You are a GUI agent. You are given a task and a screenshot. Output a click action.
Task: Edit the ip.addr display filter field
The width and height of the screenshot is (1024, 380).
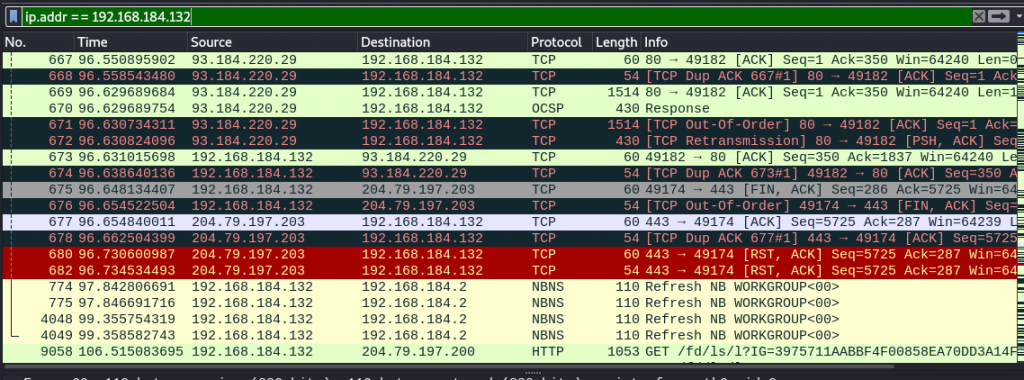point(495,16)
